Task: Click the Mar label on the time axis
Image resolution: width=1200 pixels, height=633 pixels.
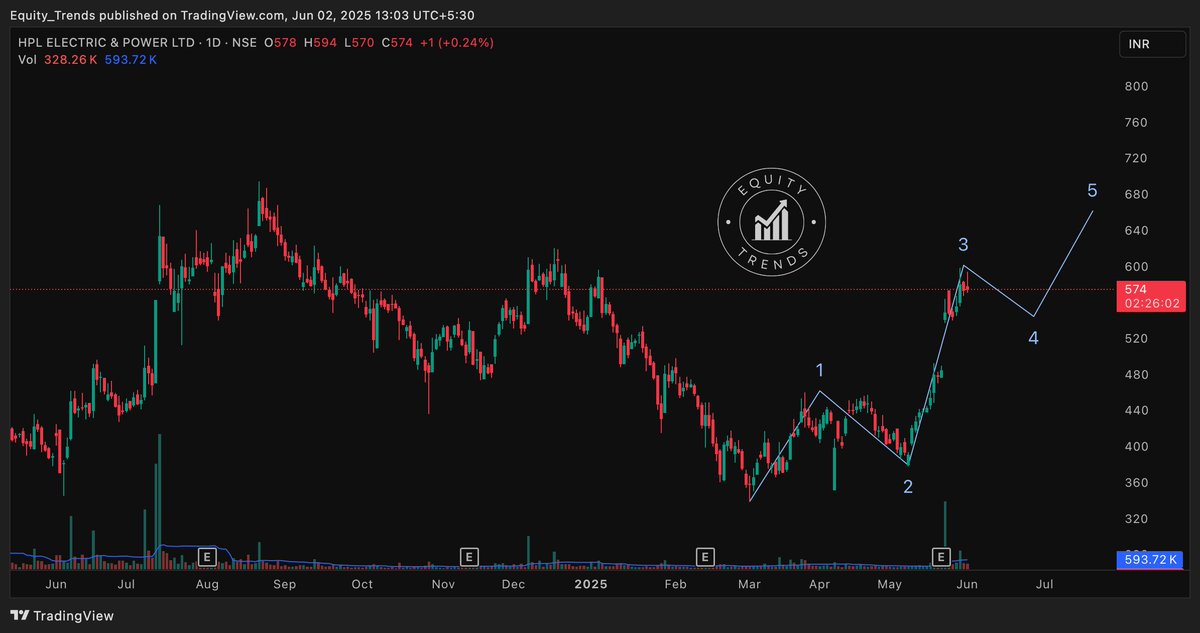Action: 748,583
